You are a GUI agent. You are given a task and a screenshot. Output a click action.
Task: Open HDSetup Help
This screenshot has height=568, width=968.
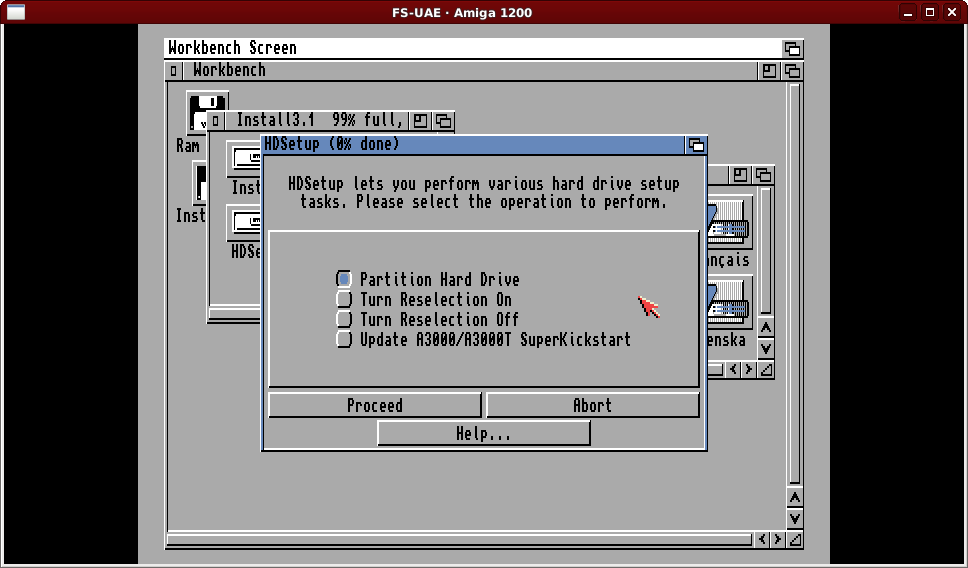(483, 433)
